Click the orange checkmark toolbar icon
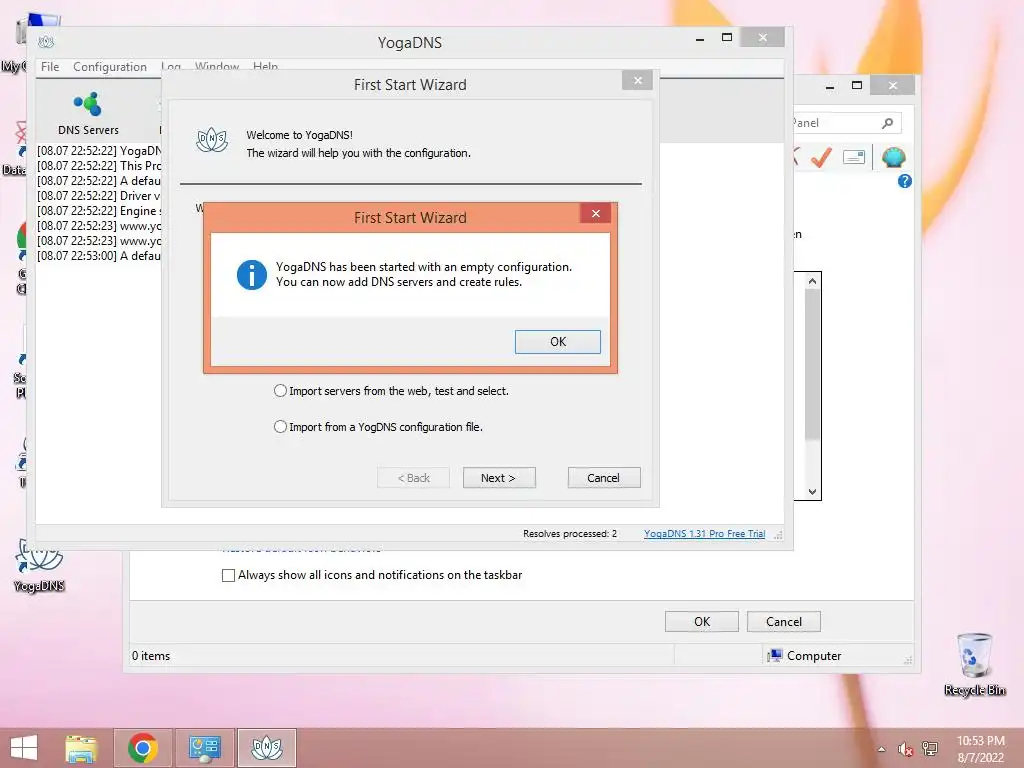This screenshot has height=768, width=1024. (x=821, y=157)
